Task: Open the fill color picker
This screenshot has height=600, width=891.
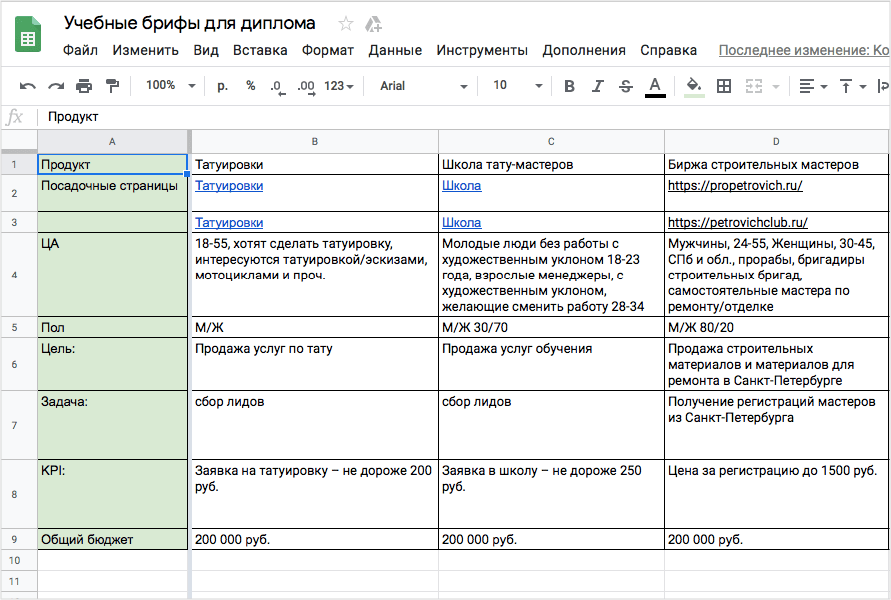Action: click(x=694, y=86)
